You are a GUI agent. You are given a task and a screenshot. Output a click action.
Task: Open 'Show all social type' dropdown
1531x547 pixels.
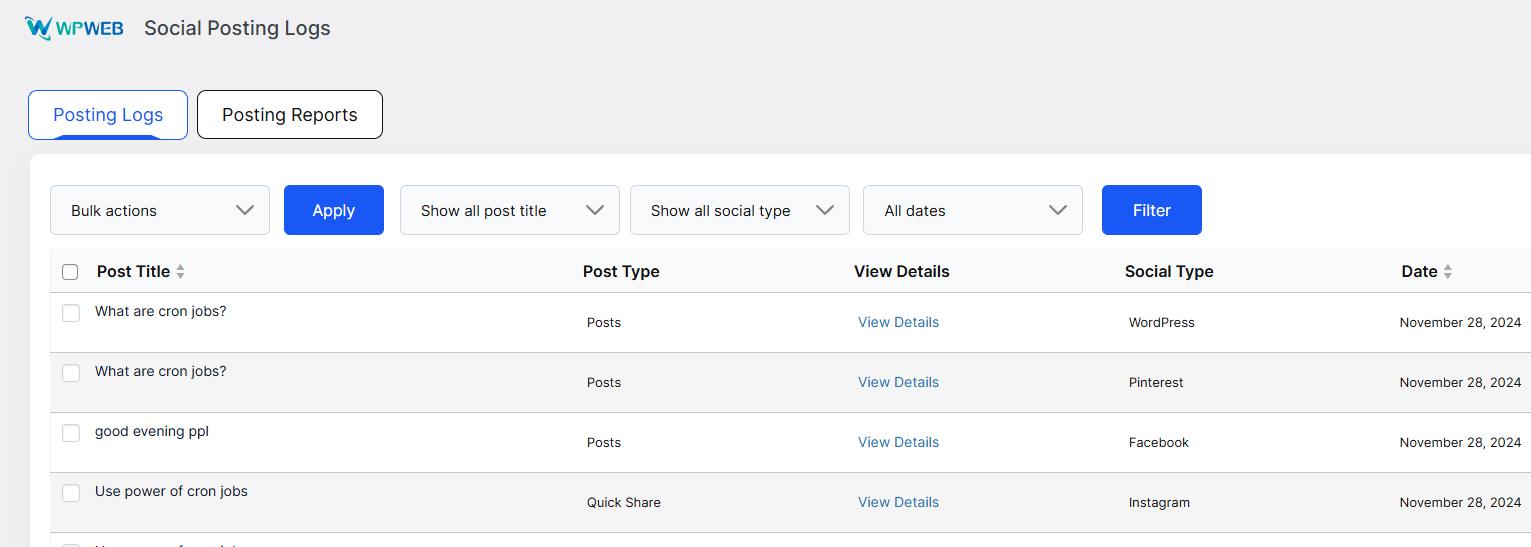point(740,210)
